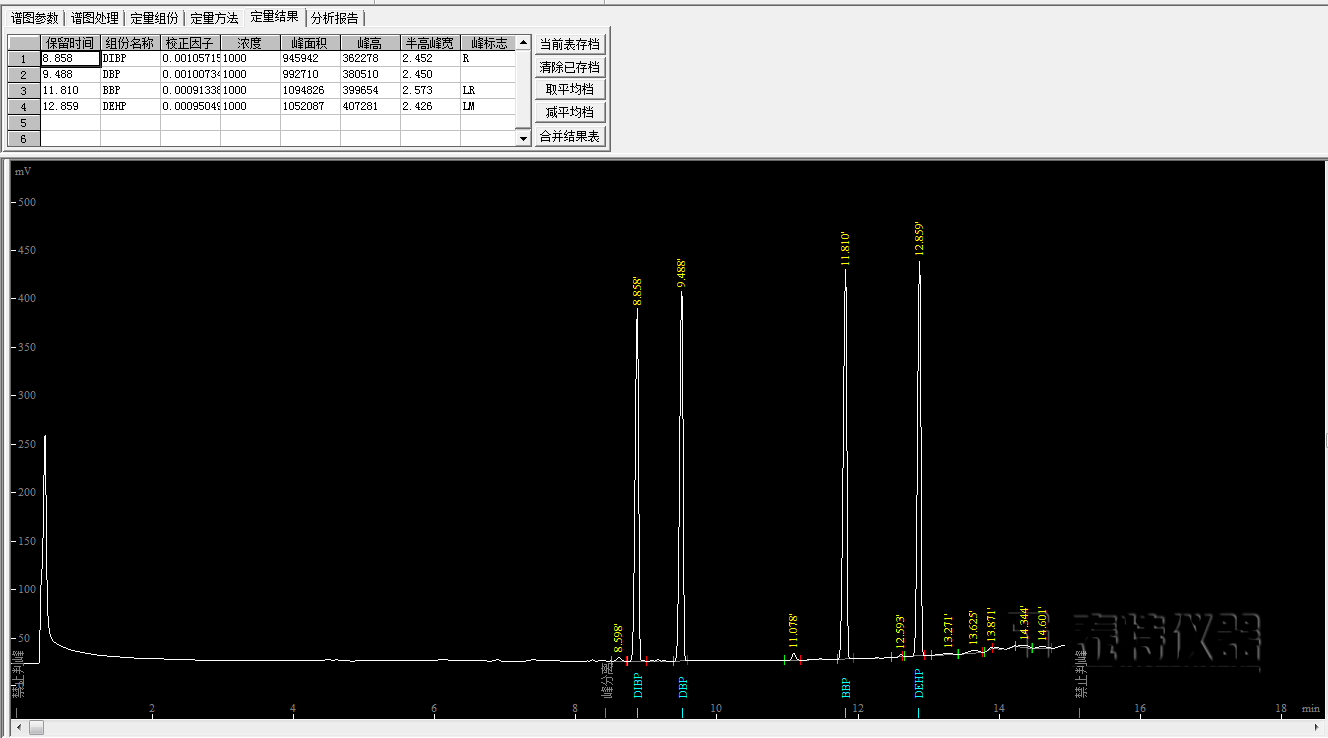Select the 定量组份 tab
The image size is (1328, 738).
155,18
